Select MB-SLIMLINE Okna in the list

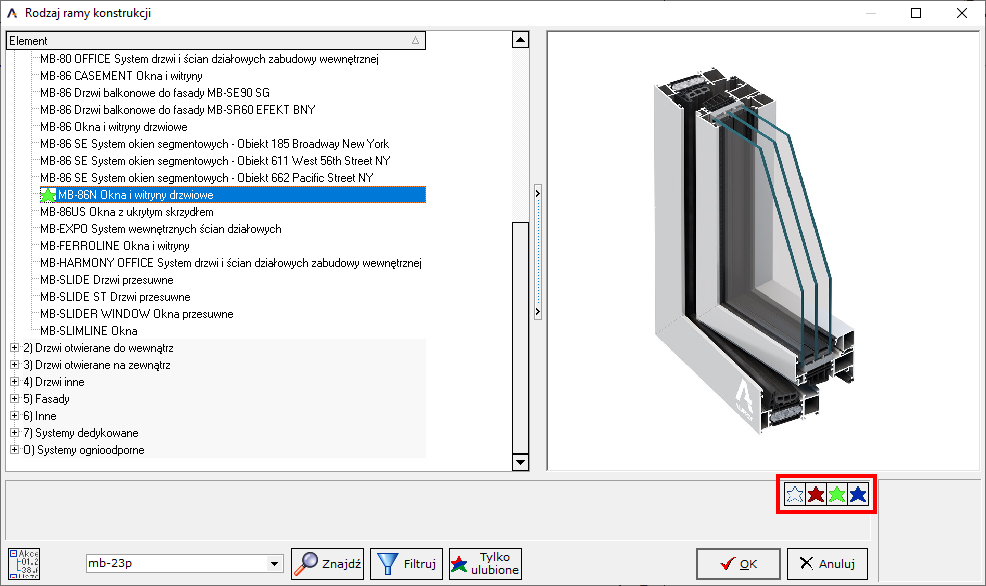(89, 331)
